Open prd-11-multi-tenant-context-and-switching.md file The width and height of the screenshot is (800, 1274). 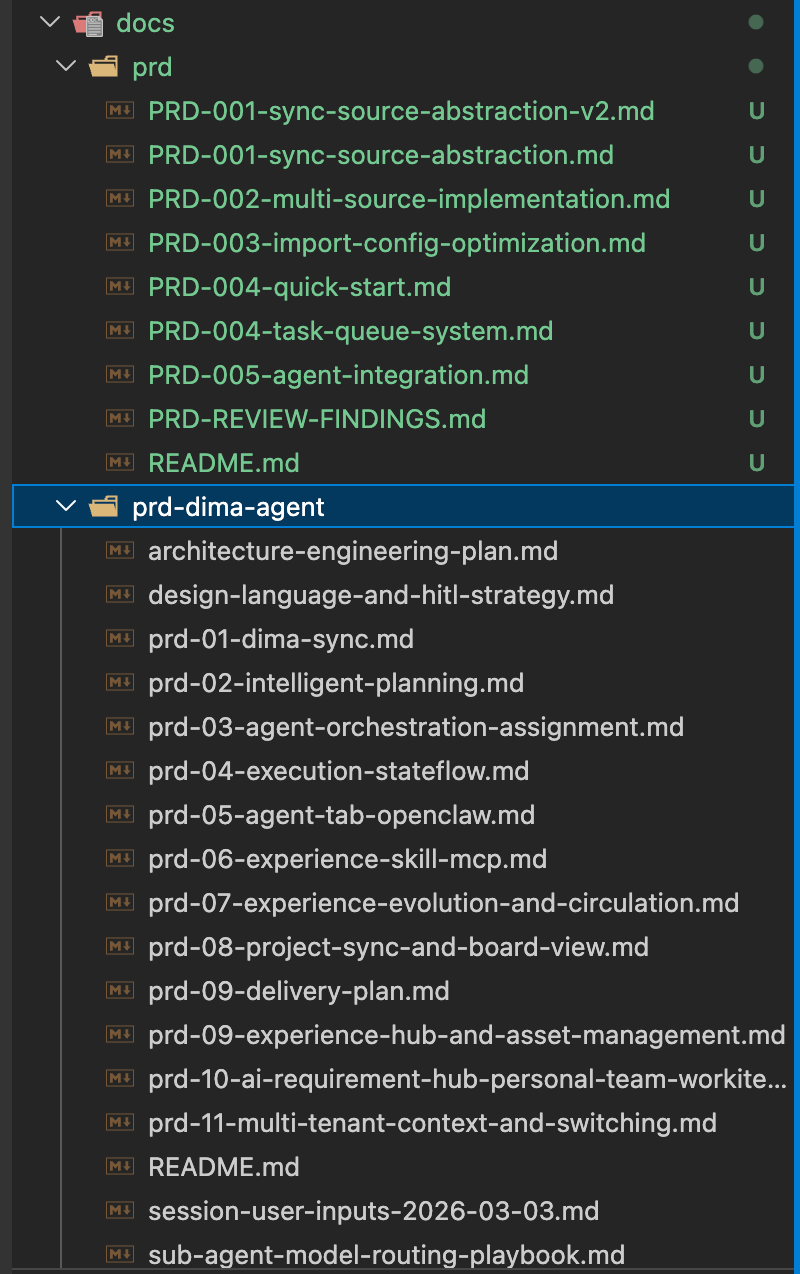(432, 1123)
